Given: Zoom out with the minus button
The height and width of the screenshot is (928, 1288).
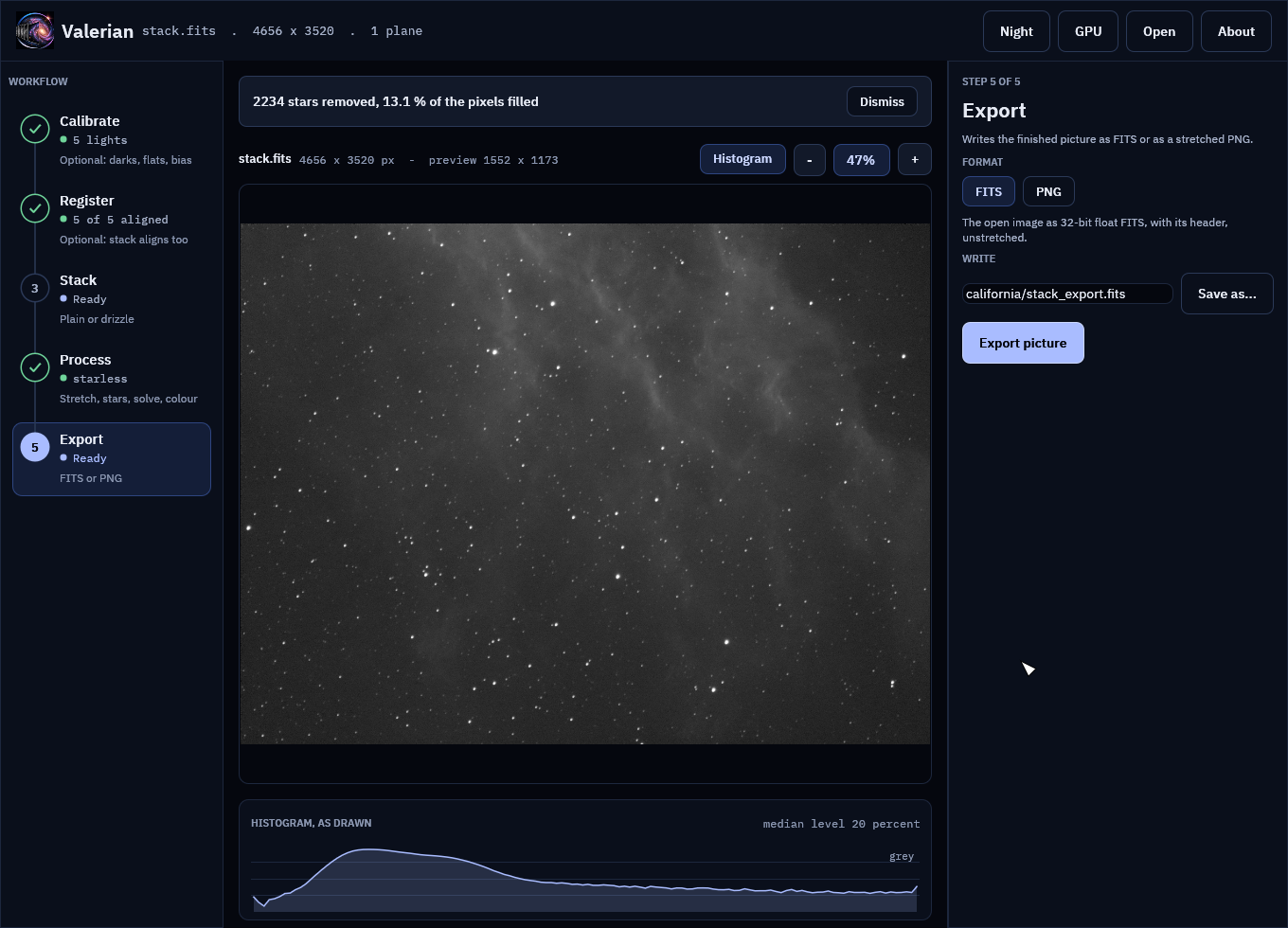Looking at the screenshot, I should pos(809,159).
